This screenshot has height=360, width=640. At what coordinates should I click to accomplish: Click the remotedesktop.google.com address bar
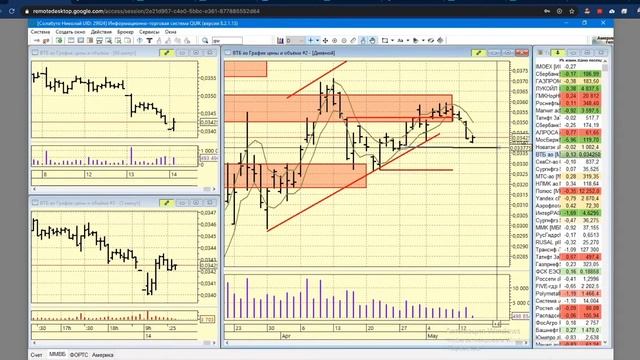point(146,11)
